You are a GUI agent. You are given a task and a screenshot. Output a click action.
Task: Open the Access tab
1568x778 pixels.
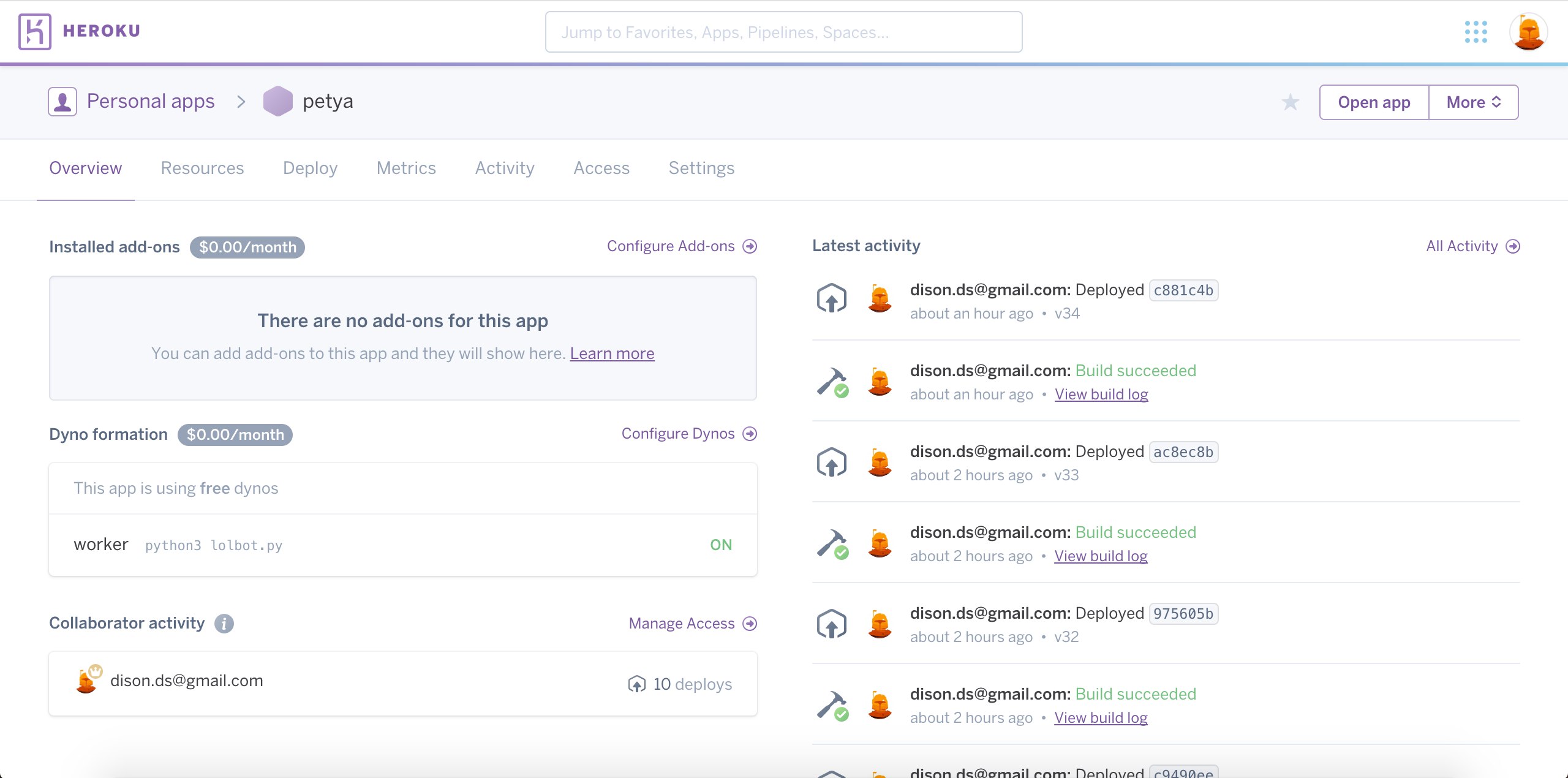601,168
